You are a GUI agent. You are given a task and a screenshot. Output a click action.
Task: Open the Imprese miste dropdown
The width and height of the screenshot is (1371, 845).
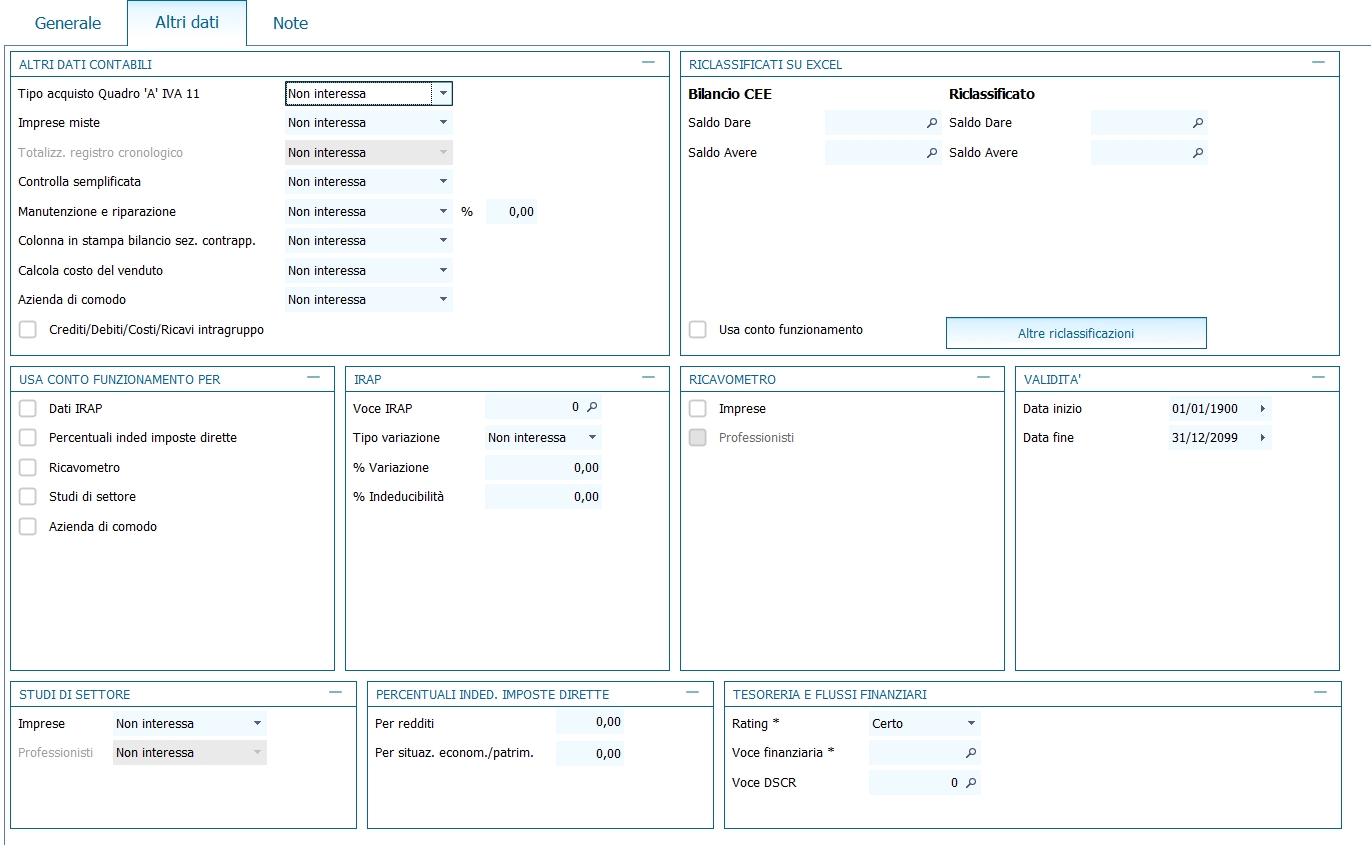pyautogui.click(x=443, y=123)
